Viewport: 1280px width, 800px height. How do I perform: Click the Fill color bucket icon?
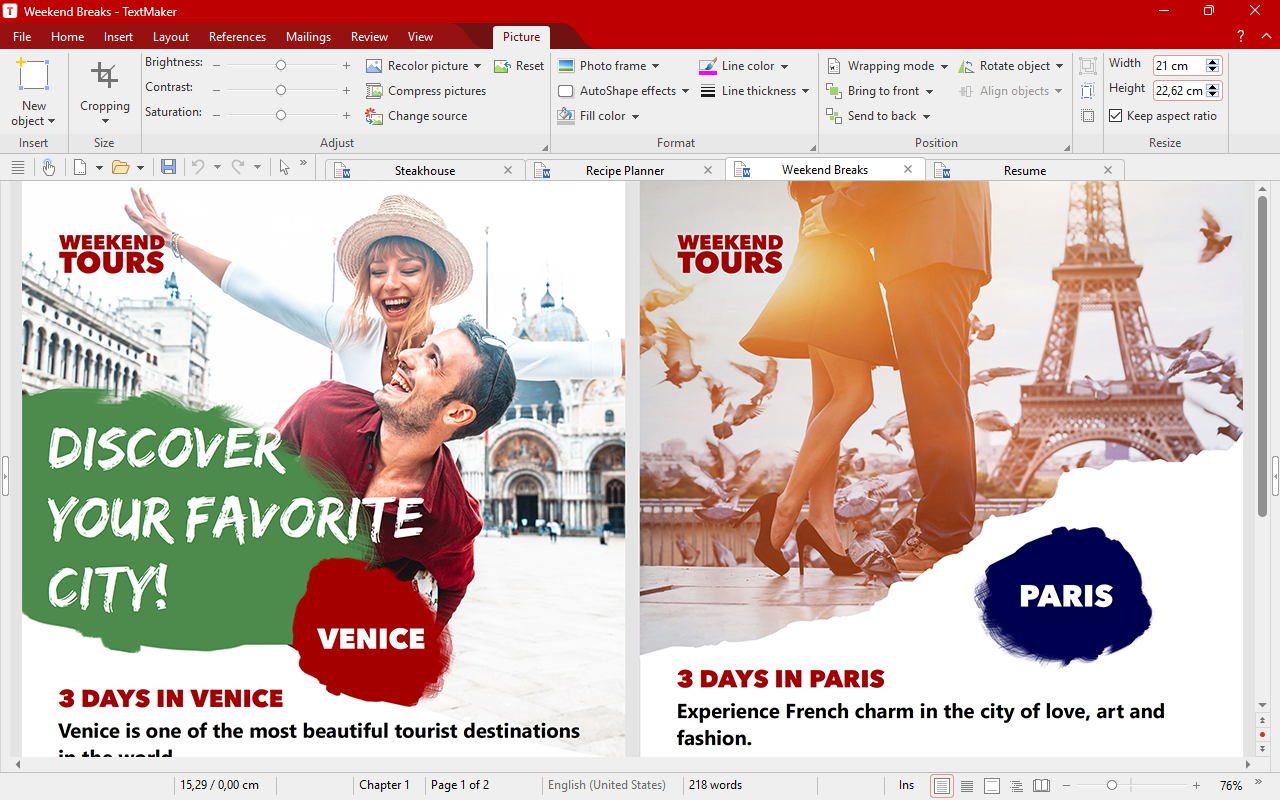click(x=566, y=116)
